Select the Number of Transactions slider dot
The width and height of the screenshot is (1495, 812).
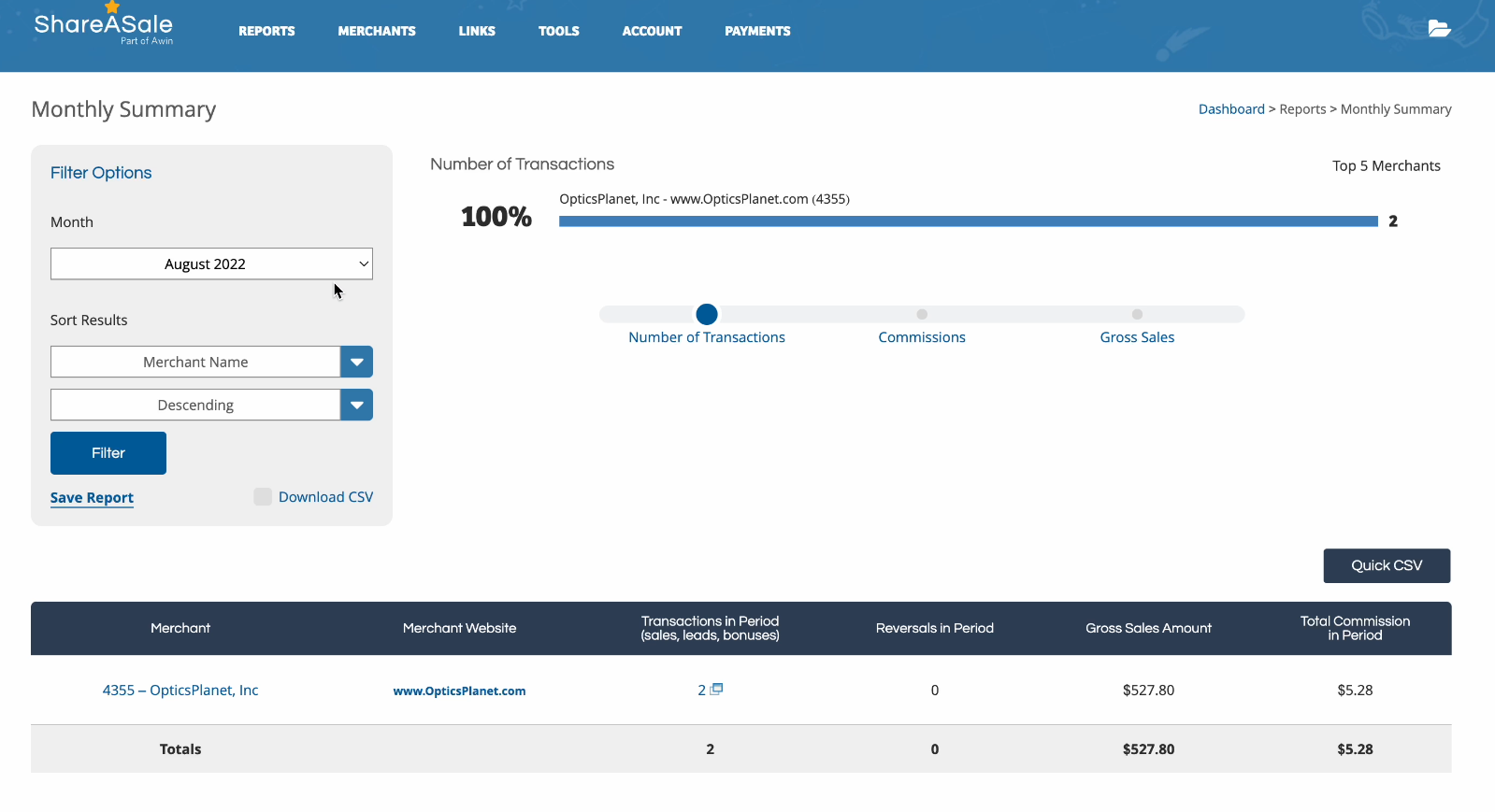[x=707, y=314]
